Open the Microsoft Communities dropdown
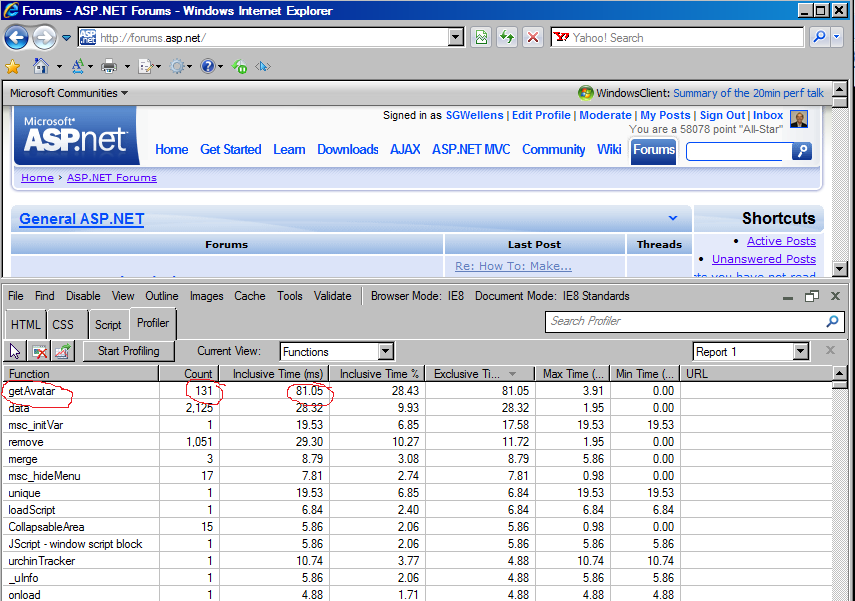This screenshot has height=601, width=855. click(69, 93)
